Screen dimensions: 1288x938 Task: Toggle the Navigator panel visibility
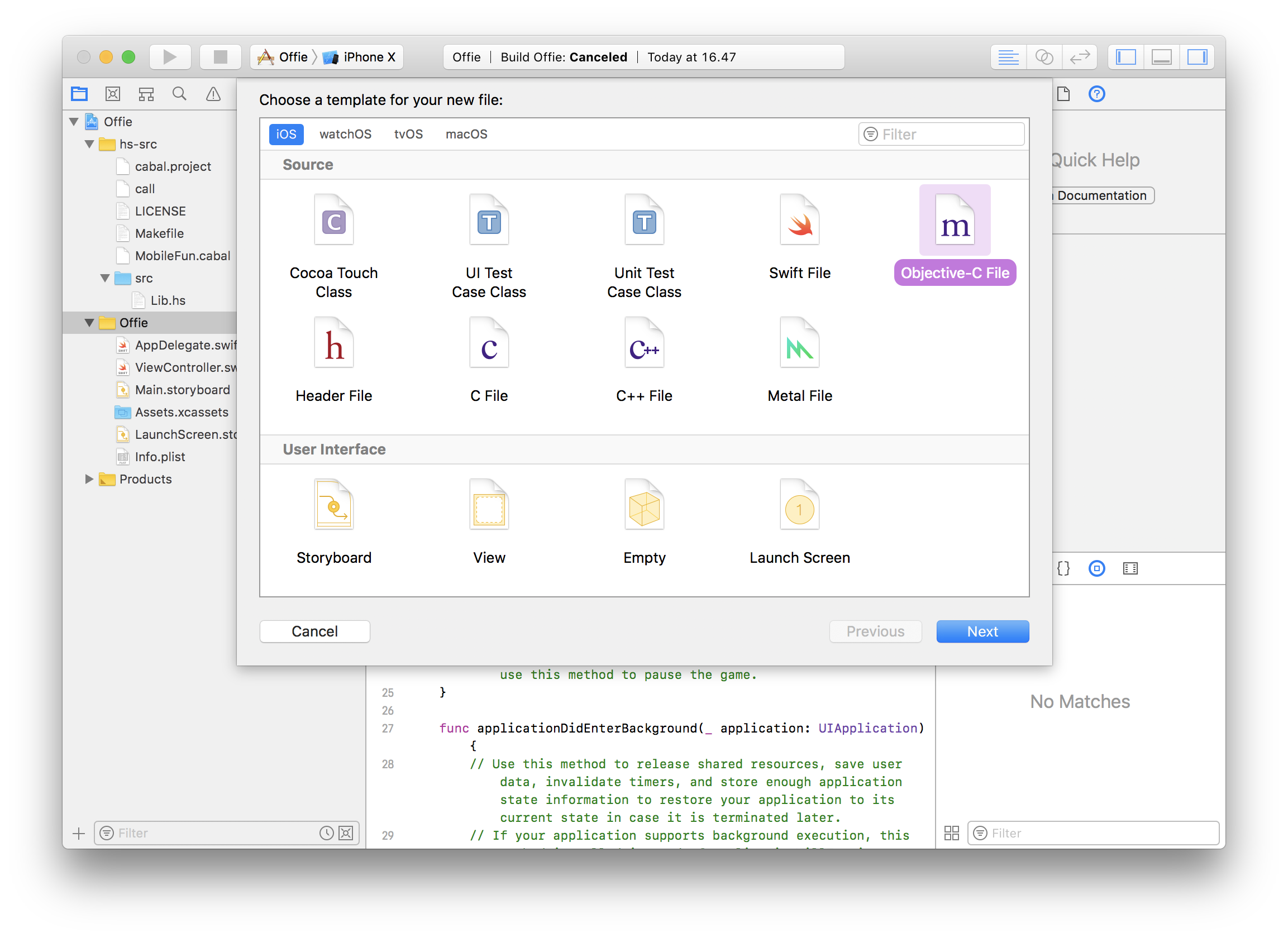pyautogui.click(x=1125, y=57)
